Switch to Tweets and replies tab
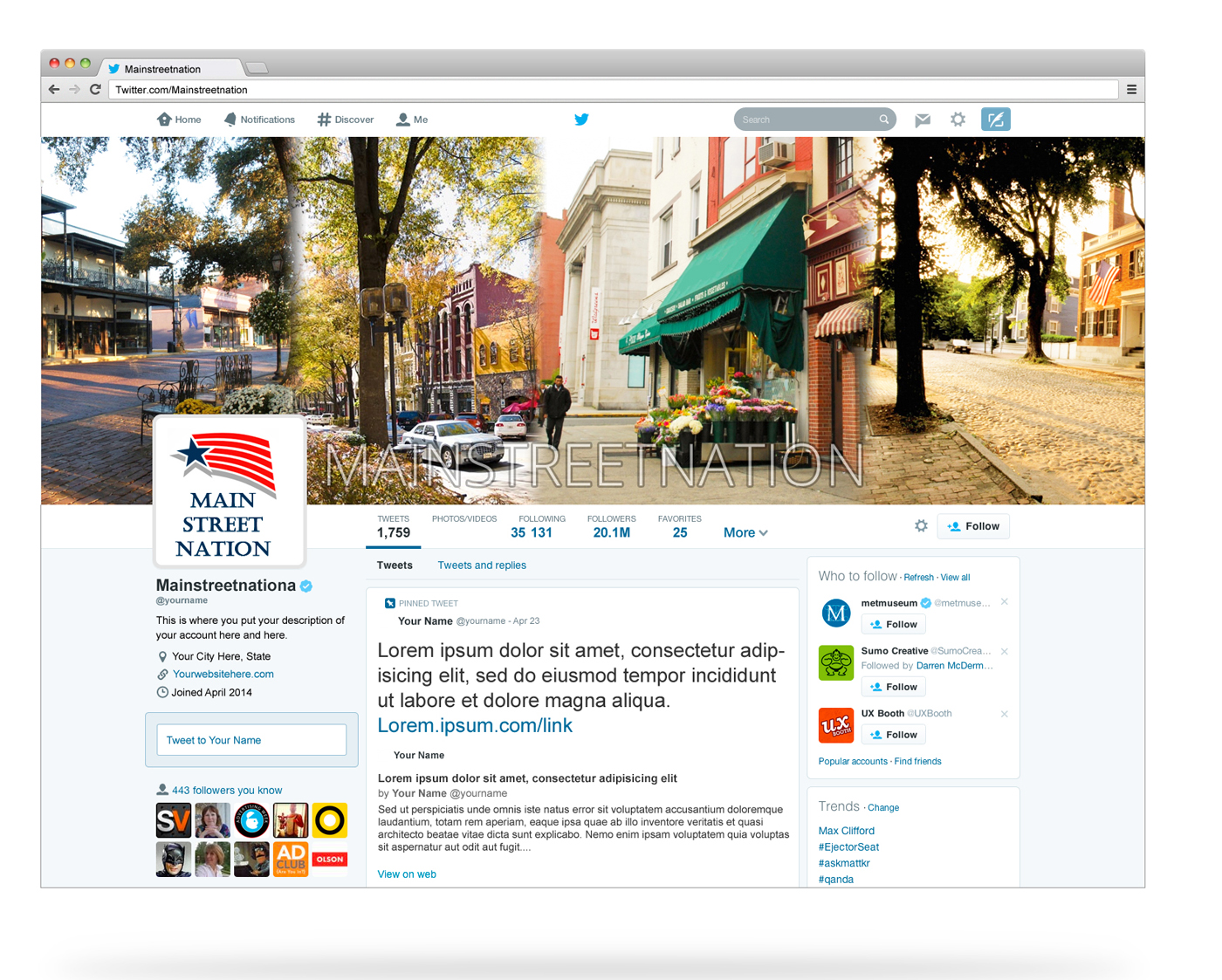Image resolution: width=1222 pixels, height=980 pixels. (482, 565)
